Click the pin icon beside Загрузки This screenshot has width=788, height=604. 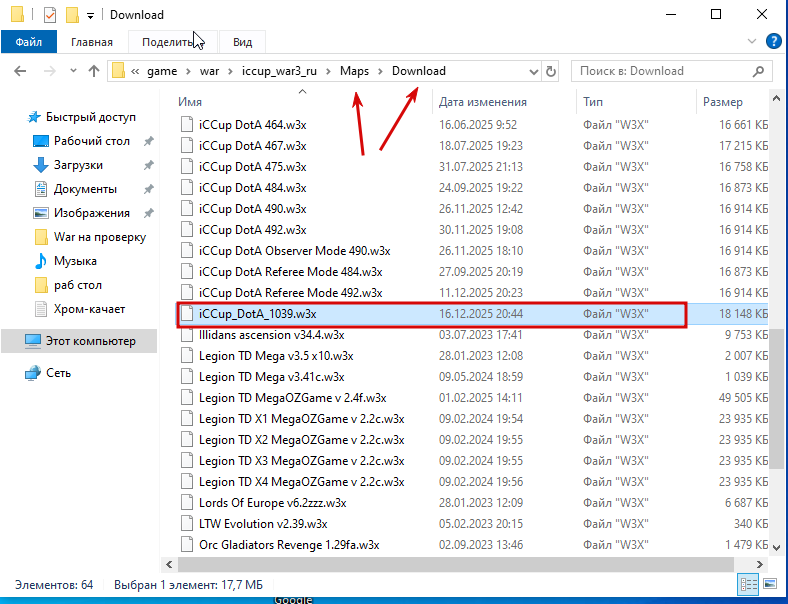point(148,165)
